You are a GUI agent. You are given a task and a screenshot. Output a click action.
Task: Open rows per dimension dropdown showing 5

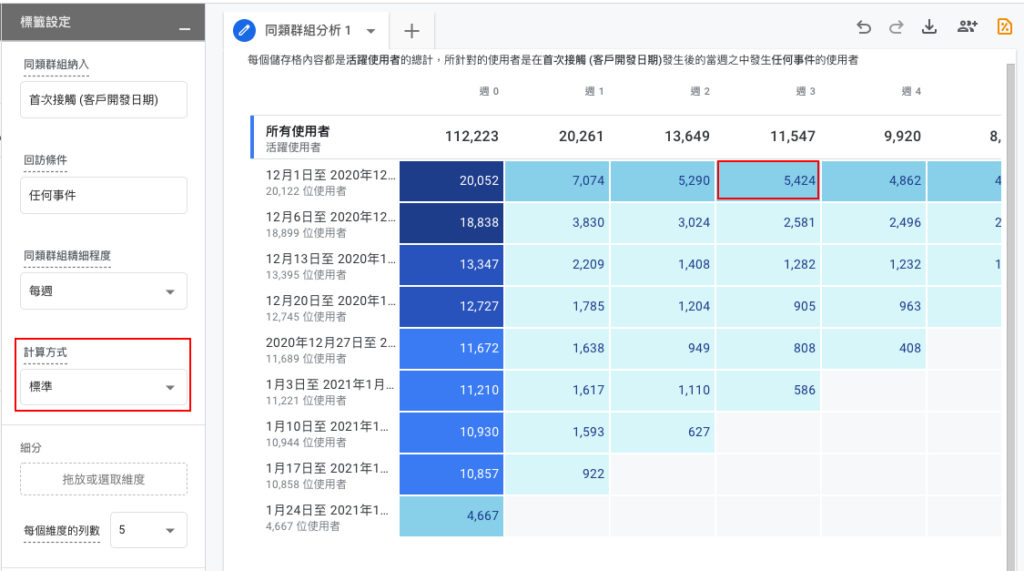(x=148, y=530)
